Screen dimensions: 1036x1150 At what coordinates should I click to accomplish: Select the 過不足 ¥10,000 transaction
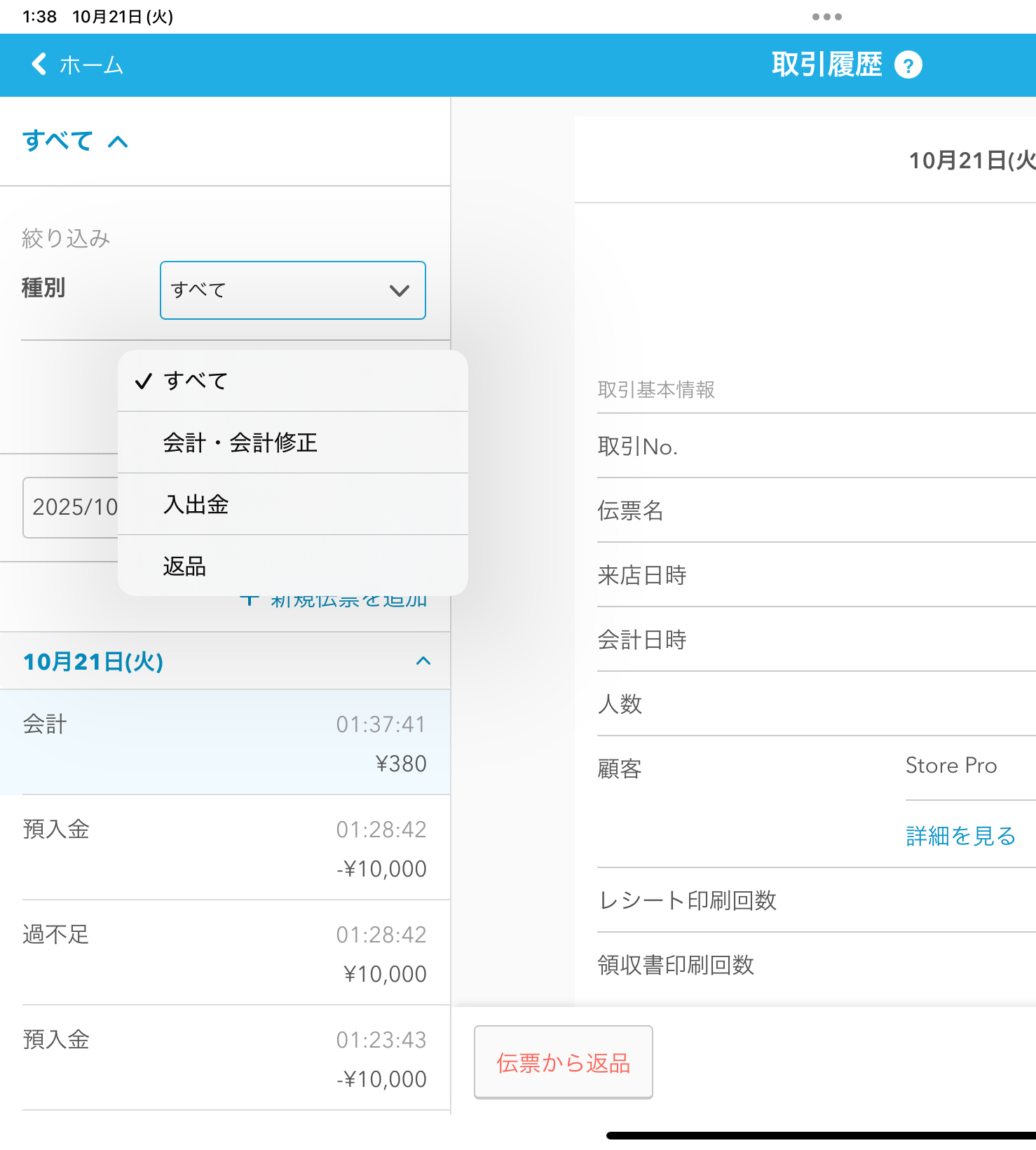224,953
